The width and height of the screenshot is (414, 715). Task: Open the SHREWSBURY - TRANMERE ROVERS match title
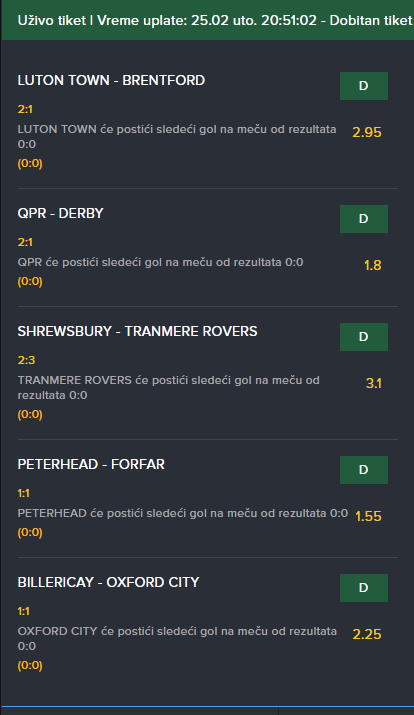137,331
